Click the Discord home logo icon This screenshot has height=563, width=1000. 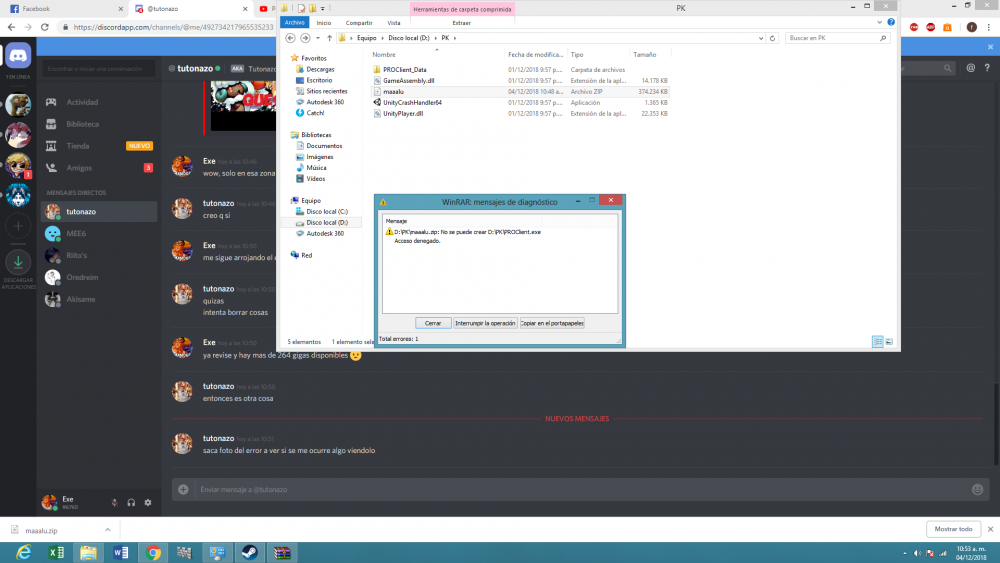(x=18, y=56)
